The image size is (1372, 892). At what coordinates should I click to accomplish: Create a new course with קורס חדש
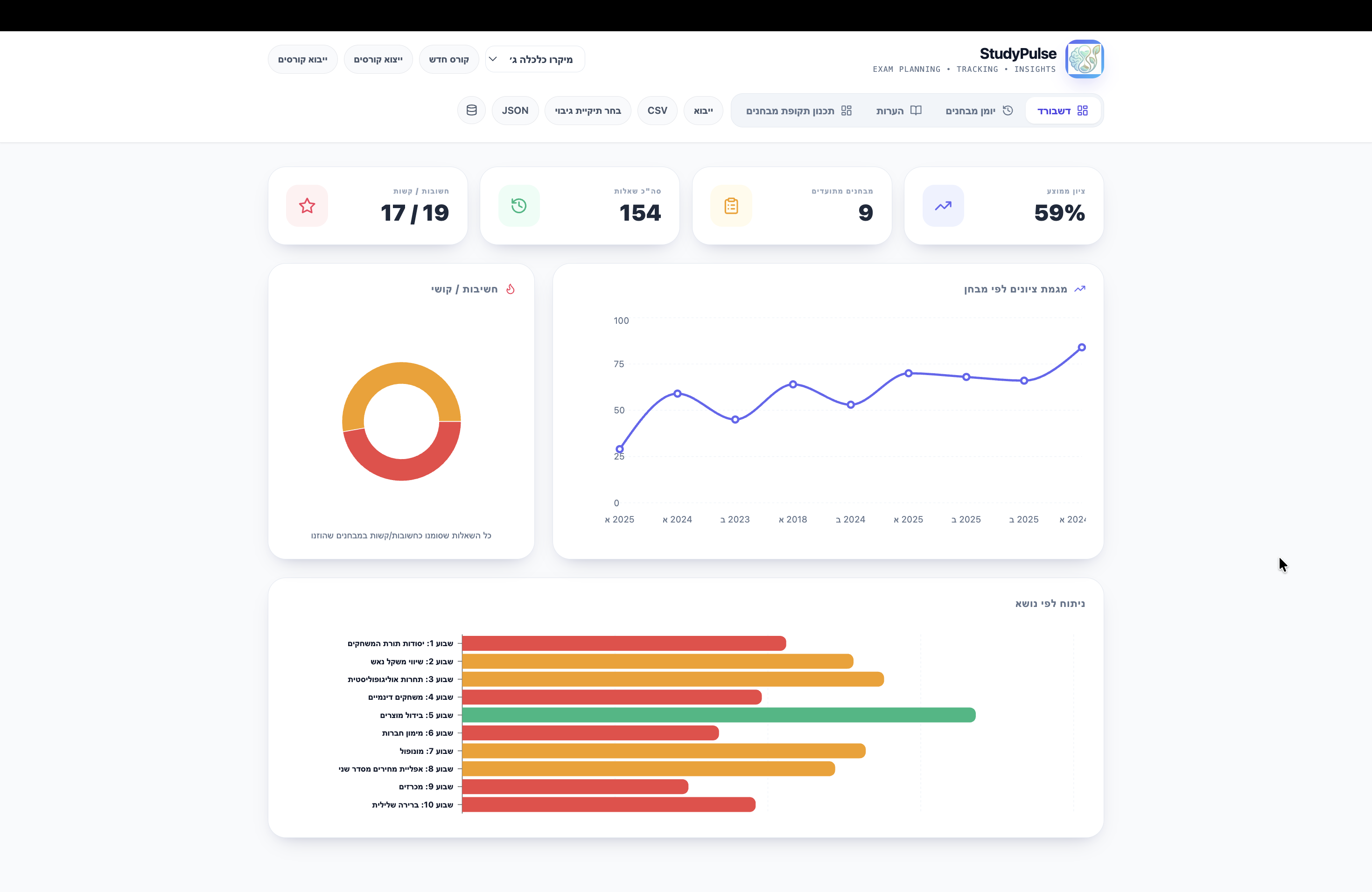449,58
